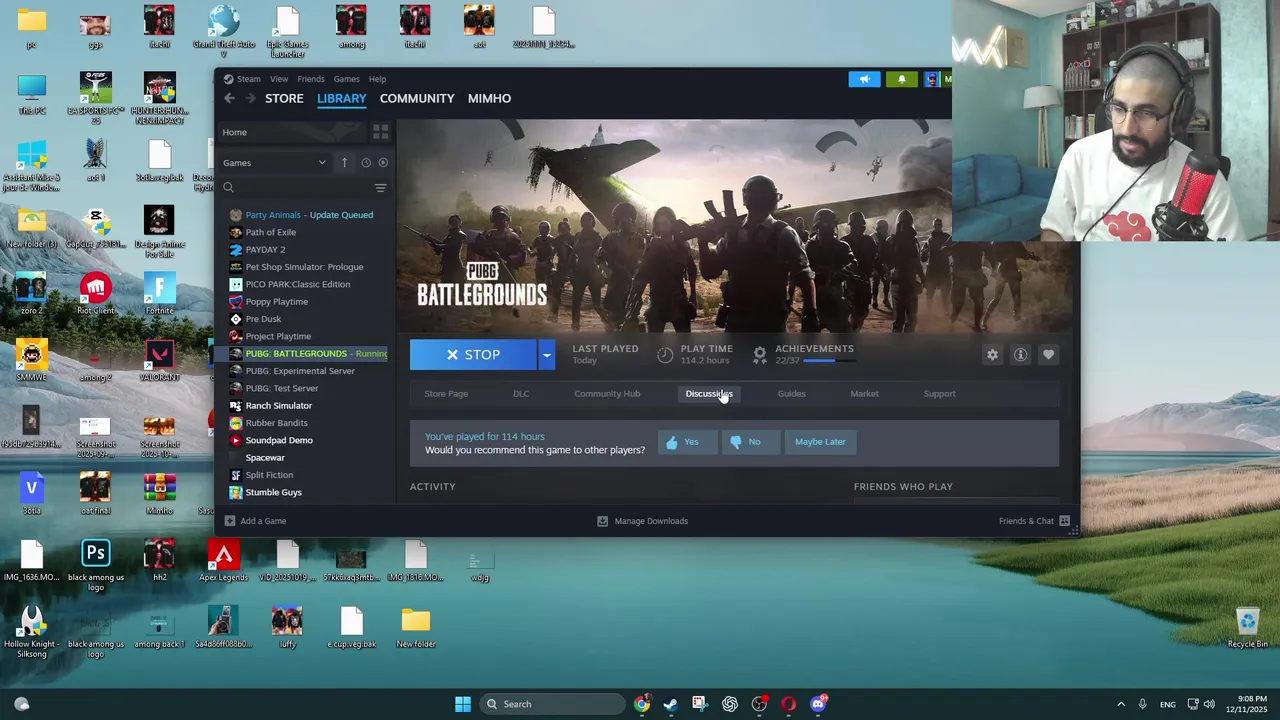Viewport: 1280px width, 720px height.
Task: Show hidden system tray icons
Action: click(x=1121, y=704)
